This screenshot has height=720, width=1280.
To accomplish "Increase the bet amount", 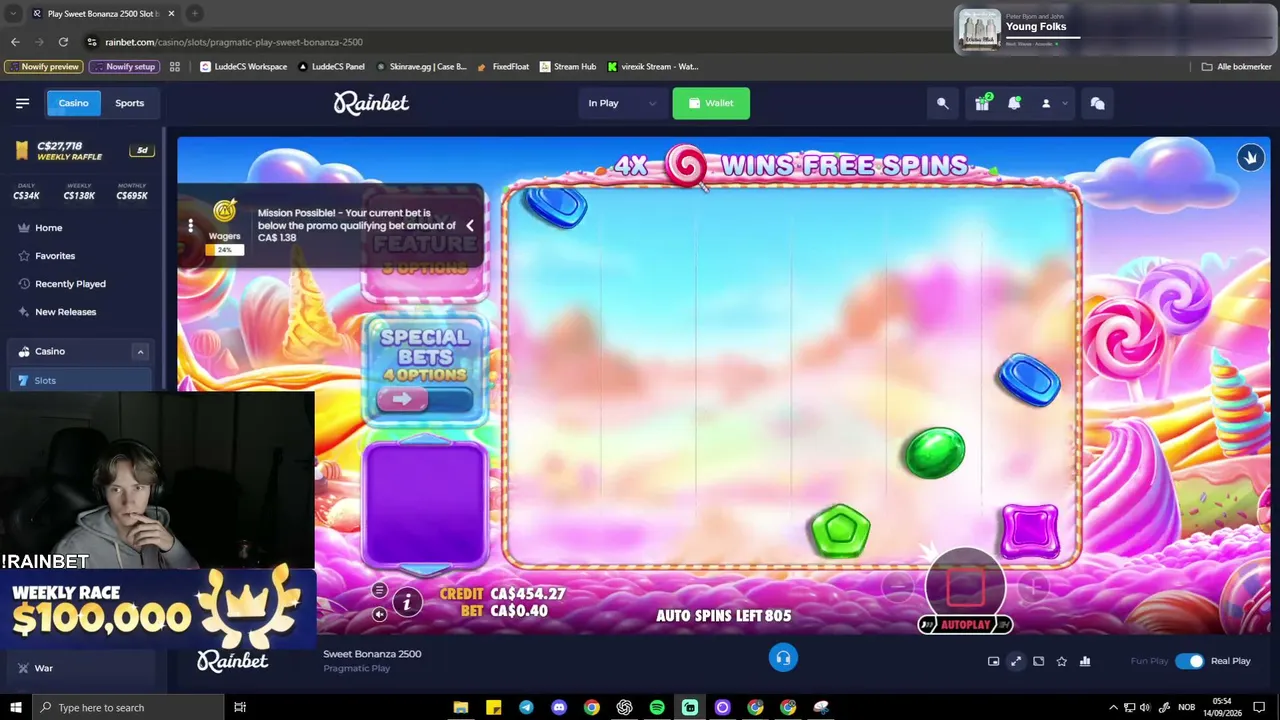I will [1034, 587].
